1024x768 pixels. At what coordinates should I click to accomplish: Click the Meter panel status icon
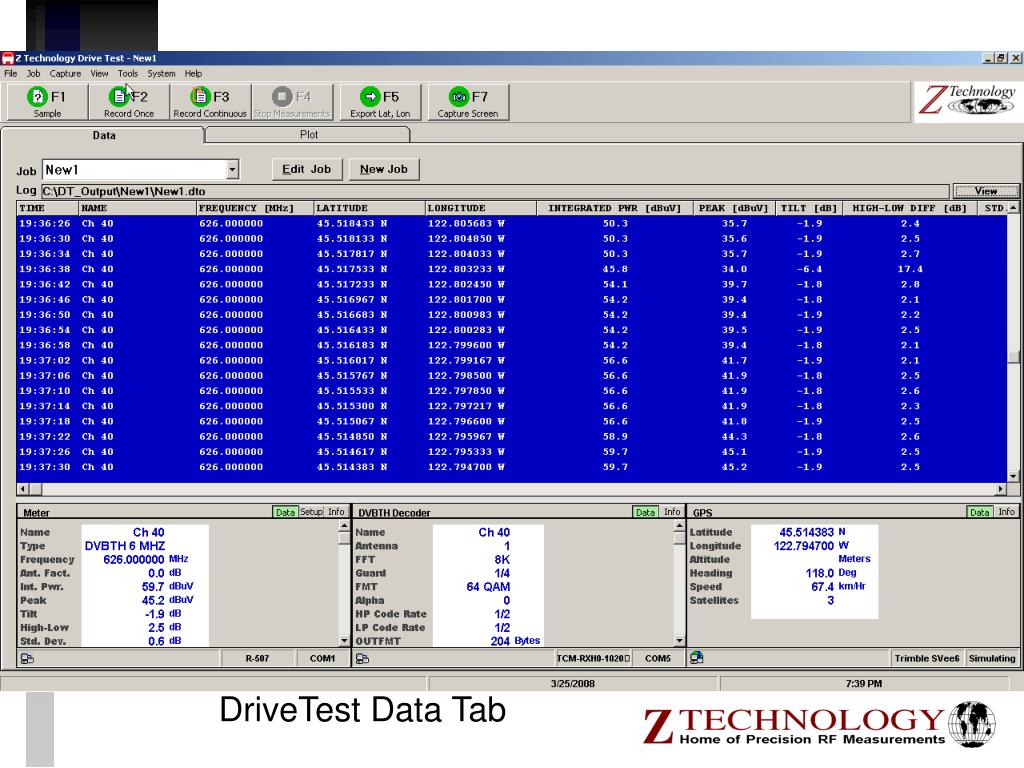(27, 658)
